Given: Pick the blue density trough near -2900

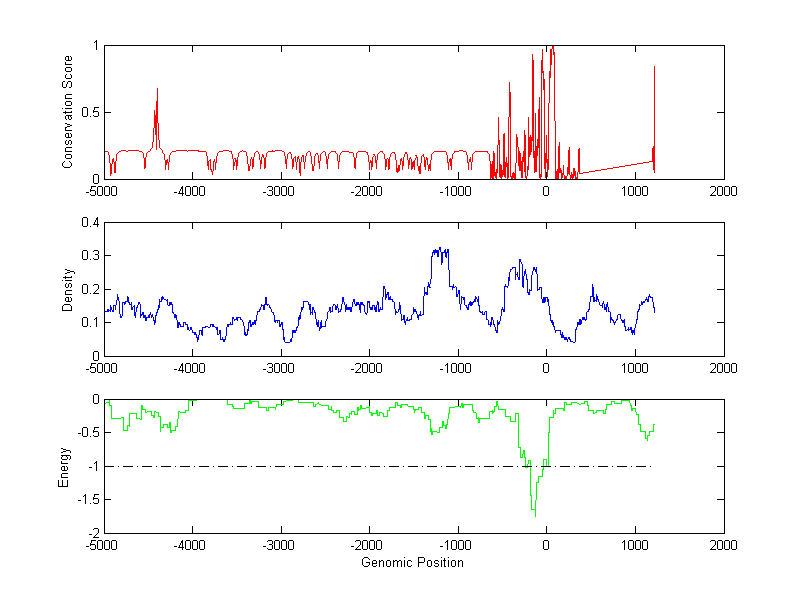Looking at the screenshot, I should click(288, 341).
